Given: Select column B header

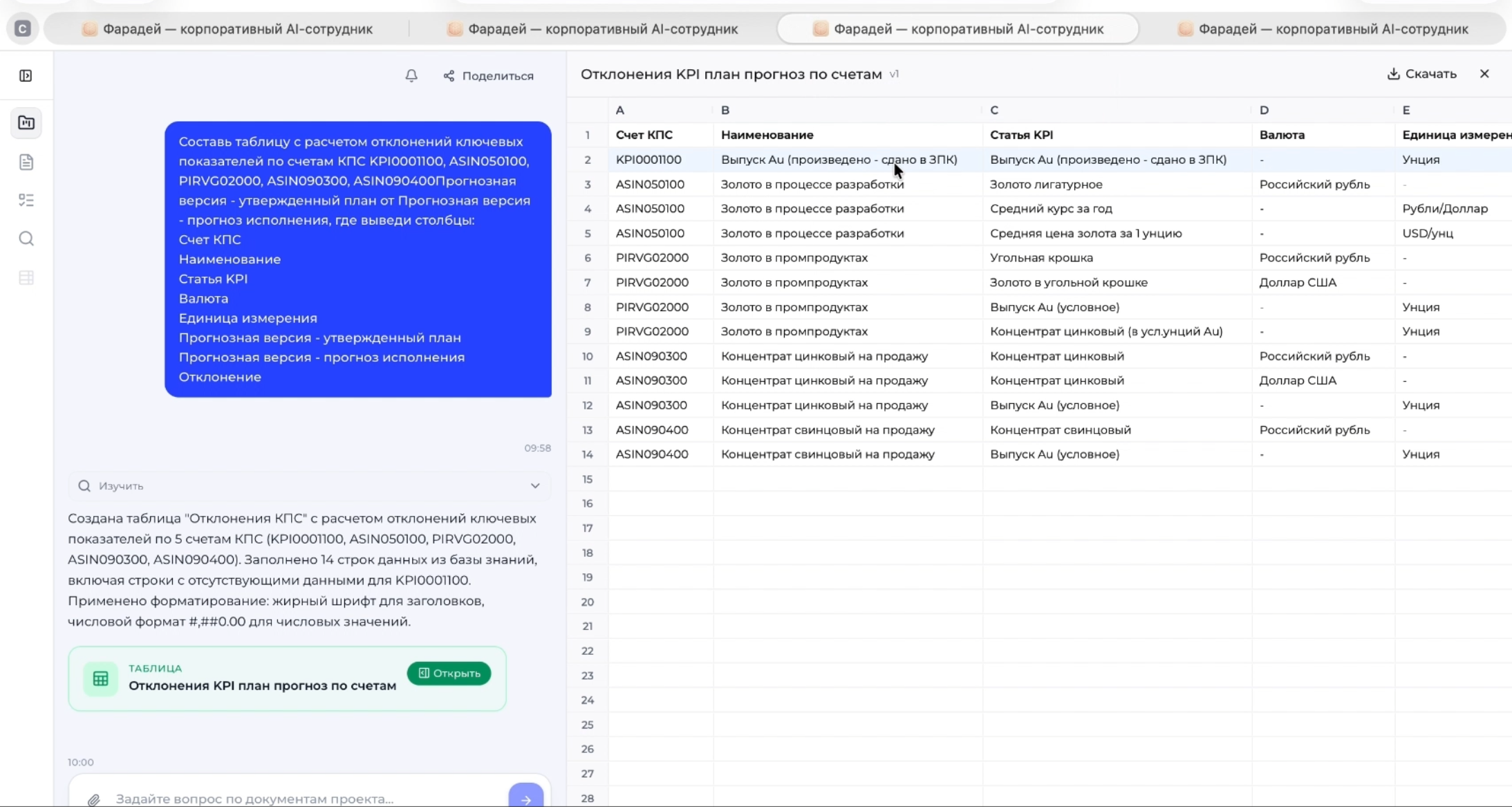Looking at the screenshot, I should tap(848, 110).
